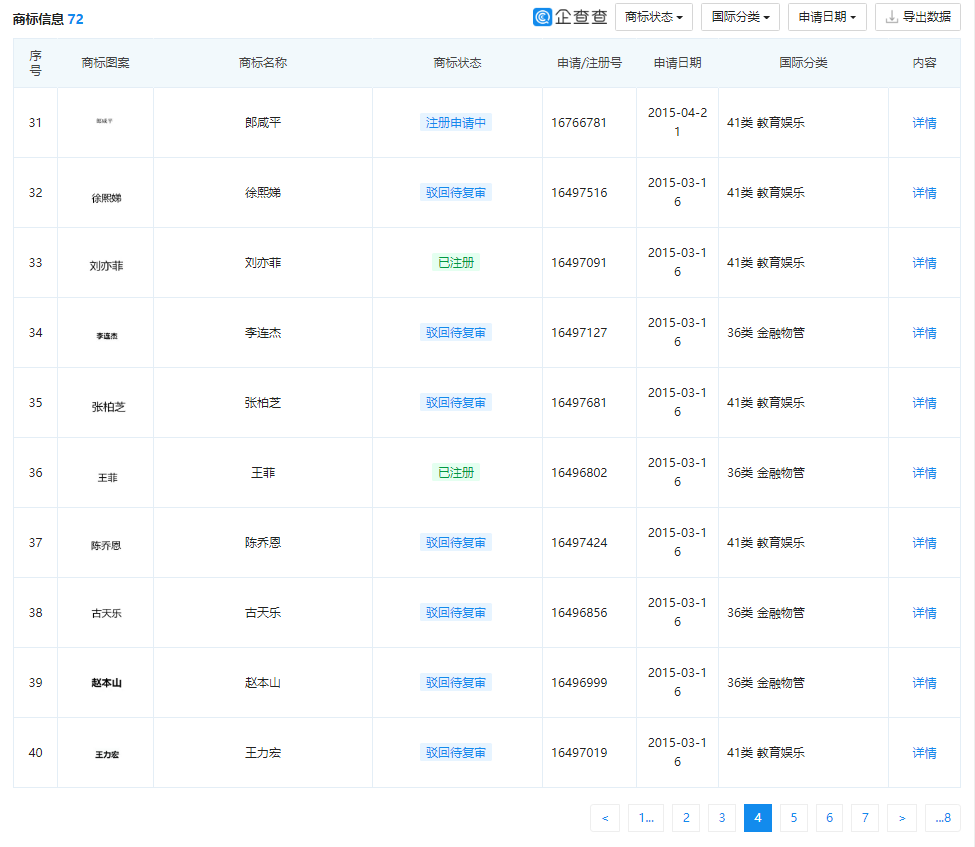Click registration number 16497019
The image size is (975, 847).
(579, 753)
